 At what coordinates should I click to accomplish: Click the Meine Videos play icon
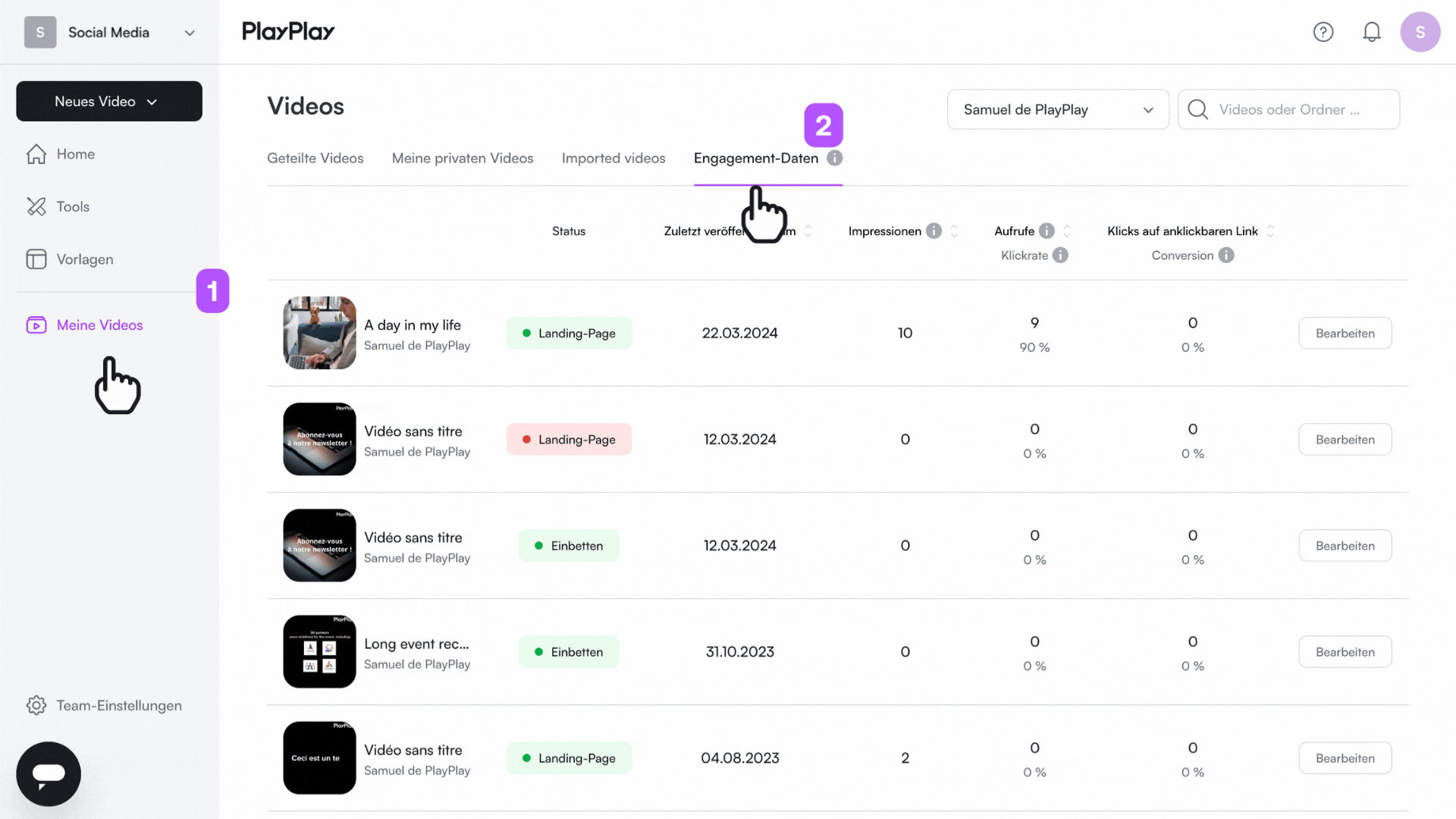36,325
